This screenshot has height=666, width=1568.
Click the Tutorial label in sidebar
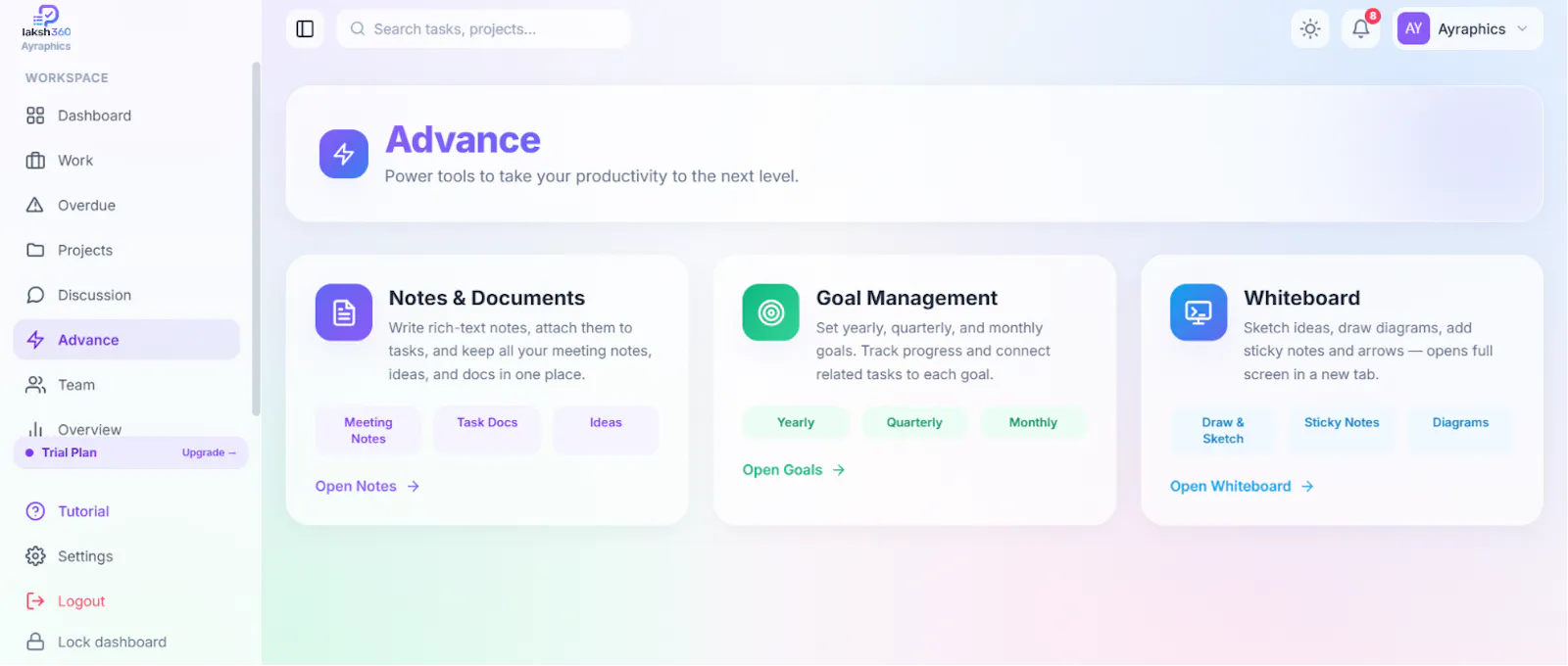click(83, 511)
